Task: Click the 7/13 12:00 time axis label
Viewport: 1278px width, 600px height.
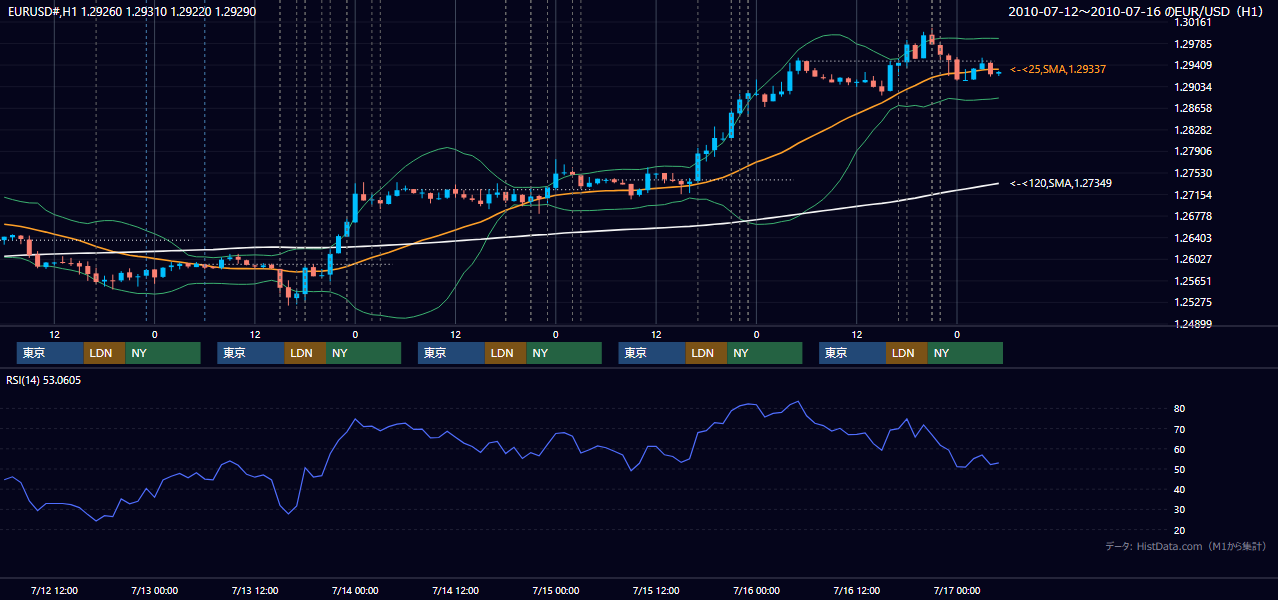Action: click(x=254, y=590)
